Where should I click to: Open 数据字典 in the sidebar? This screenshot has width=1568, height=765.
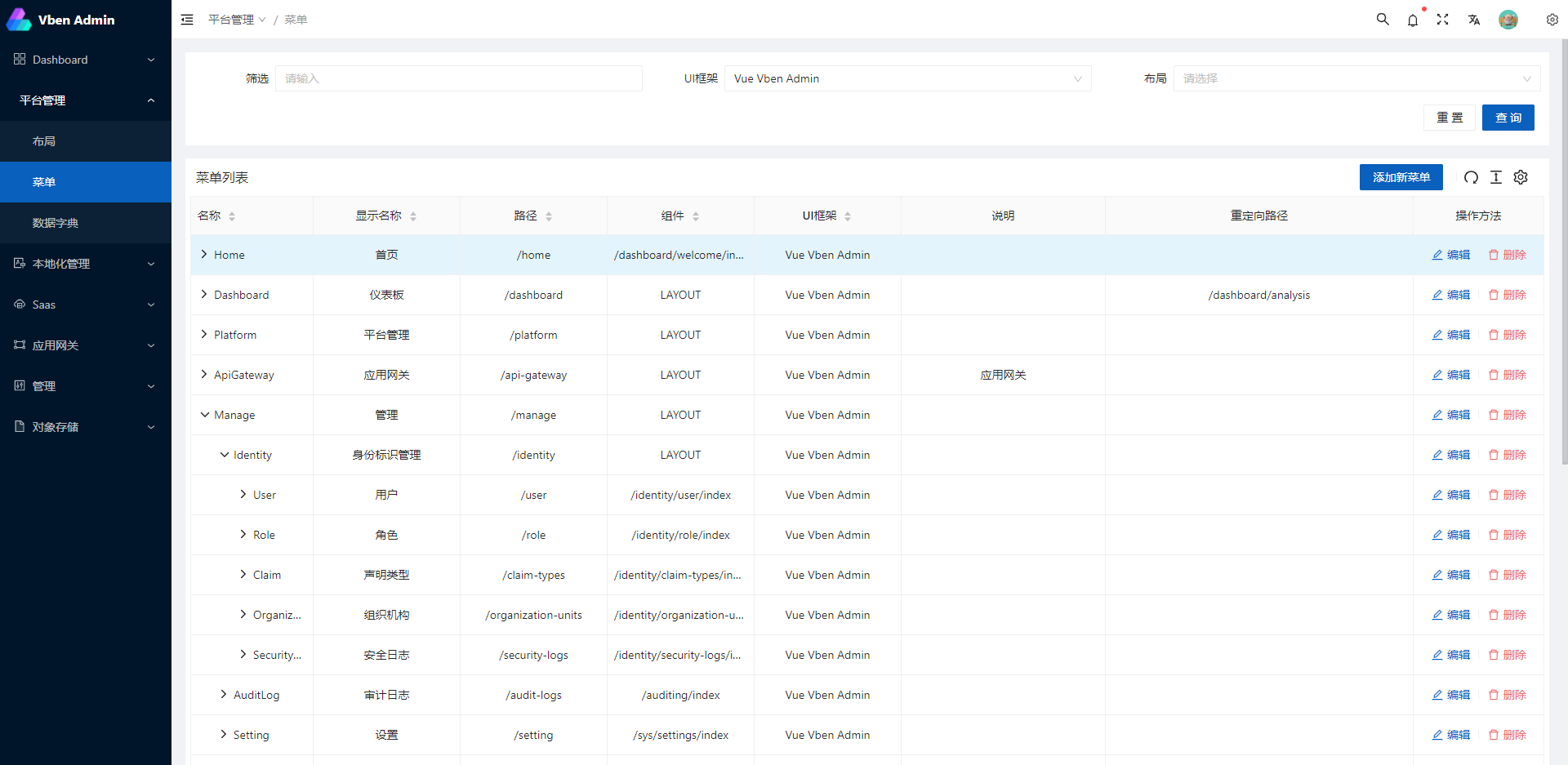(x=56, y=223)
